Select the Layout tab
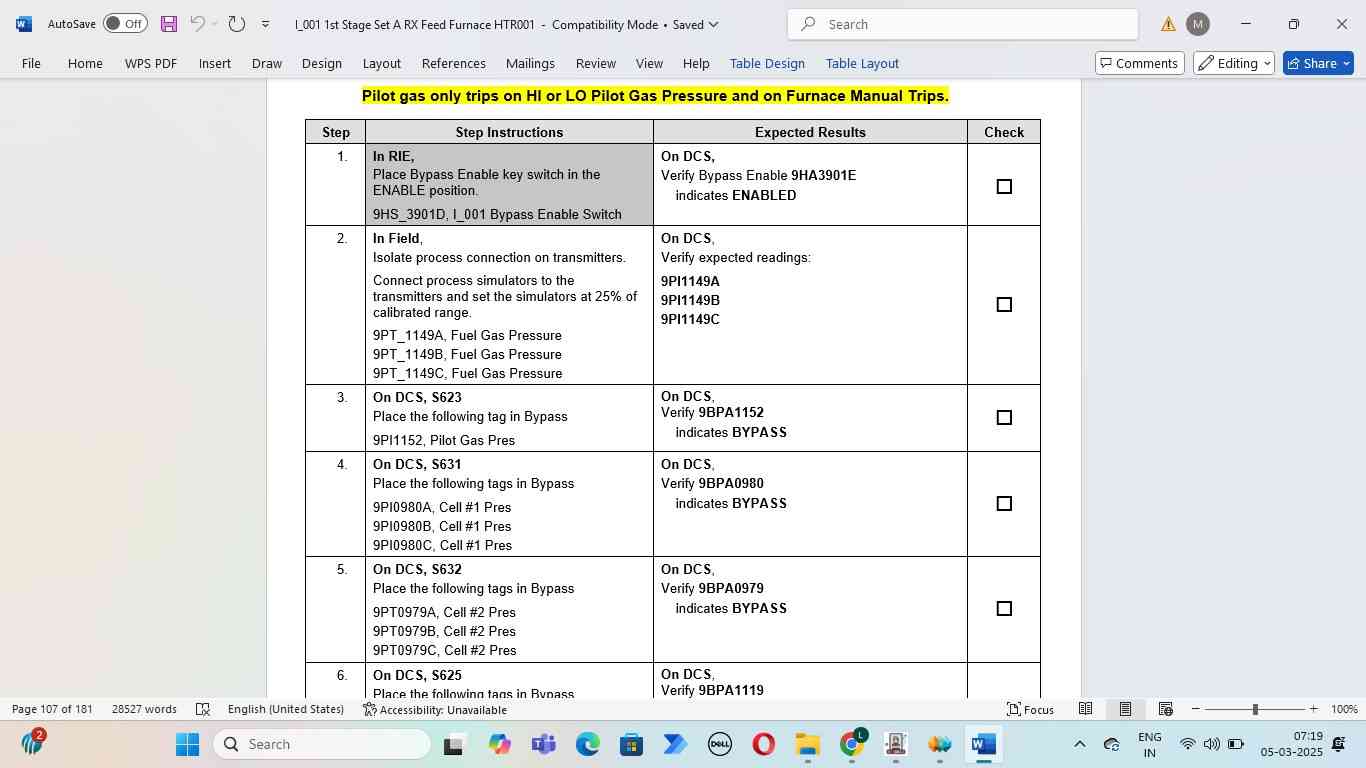Image resolution: width=1366 pixels, height=768 pixels. coord(382,63)
